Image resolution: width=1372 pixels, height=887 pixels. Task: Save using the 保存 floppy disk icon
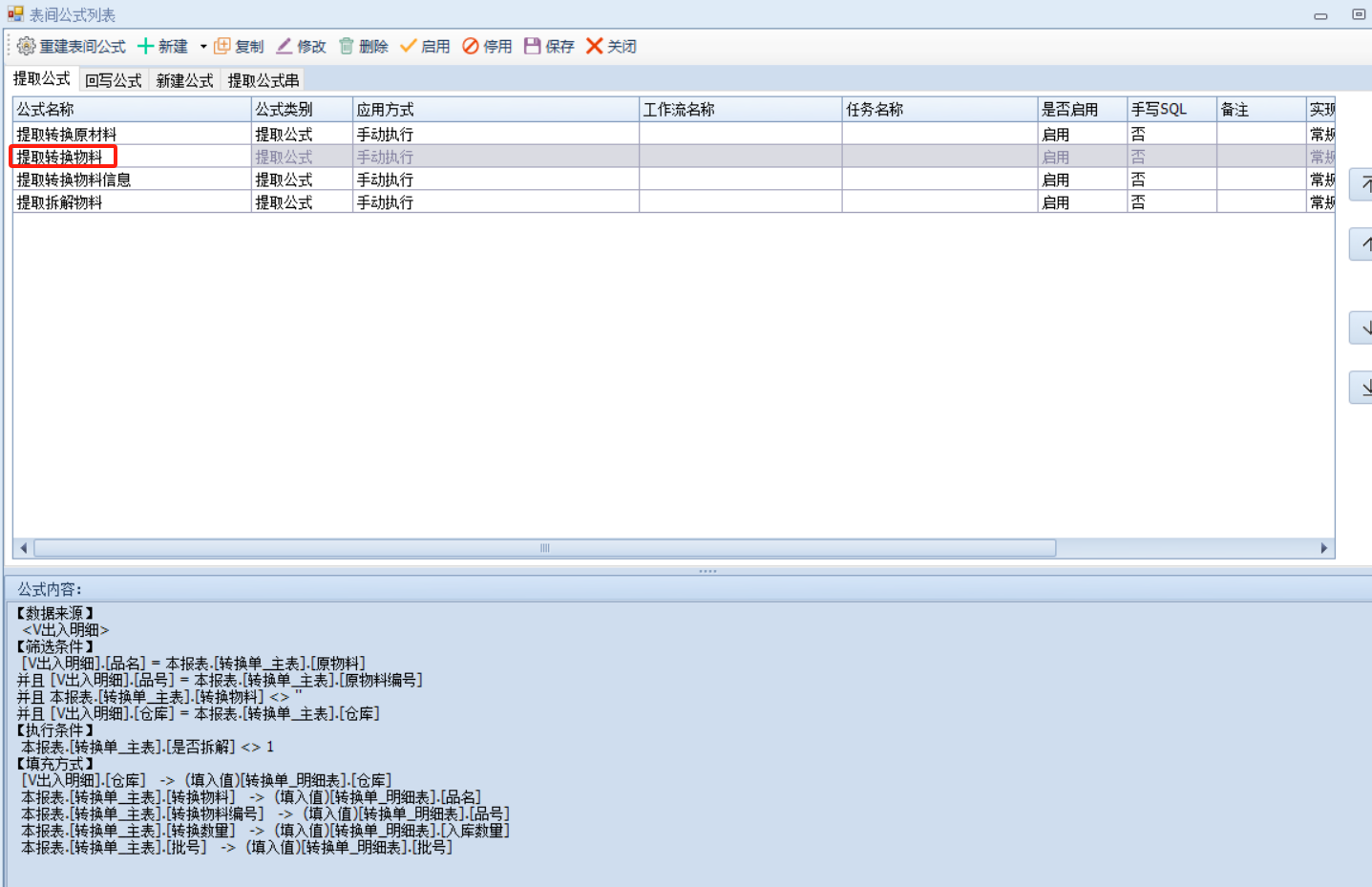coord(533,46)
